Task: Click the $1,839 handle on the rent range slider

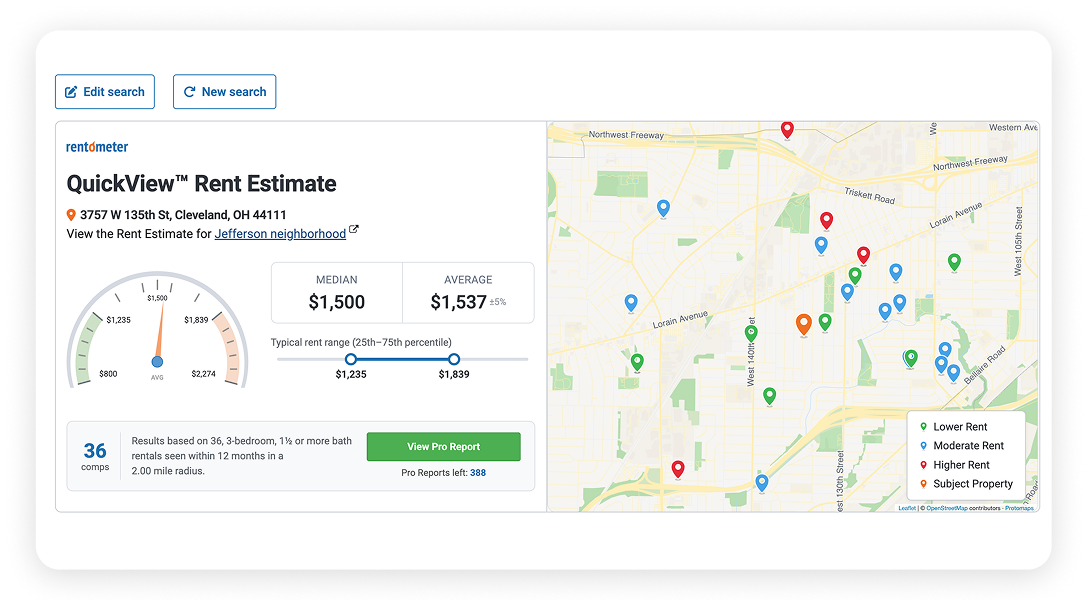Action: coord(454,359)
